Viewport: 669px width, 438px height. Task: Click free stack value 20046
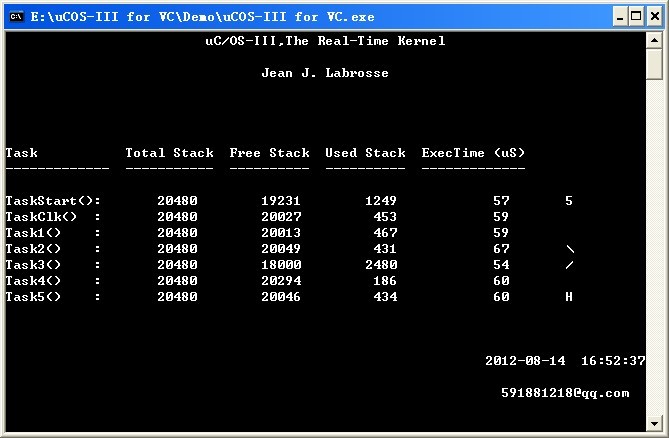[281, 296]
